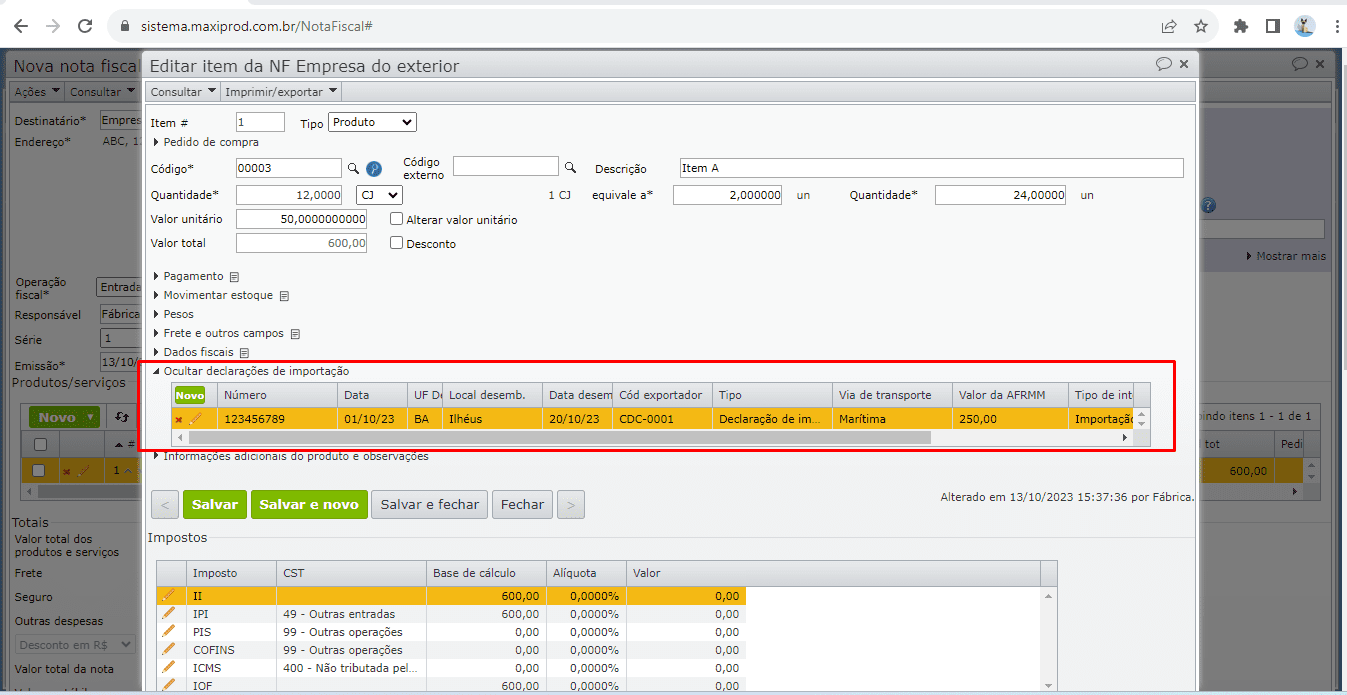Click pencil icon for IPI tax row
Screen dimensions: 1347x695
pyautogui.click(x=168, y=614)
